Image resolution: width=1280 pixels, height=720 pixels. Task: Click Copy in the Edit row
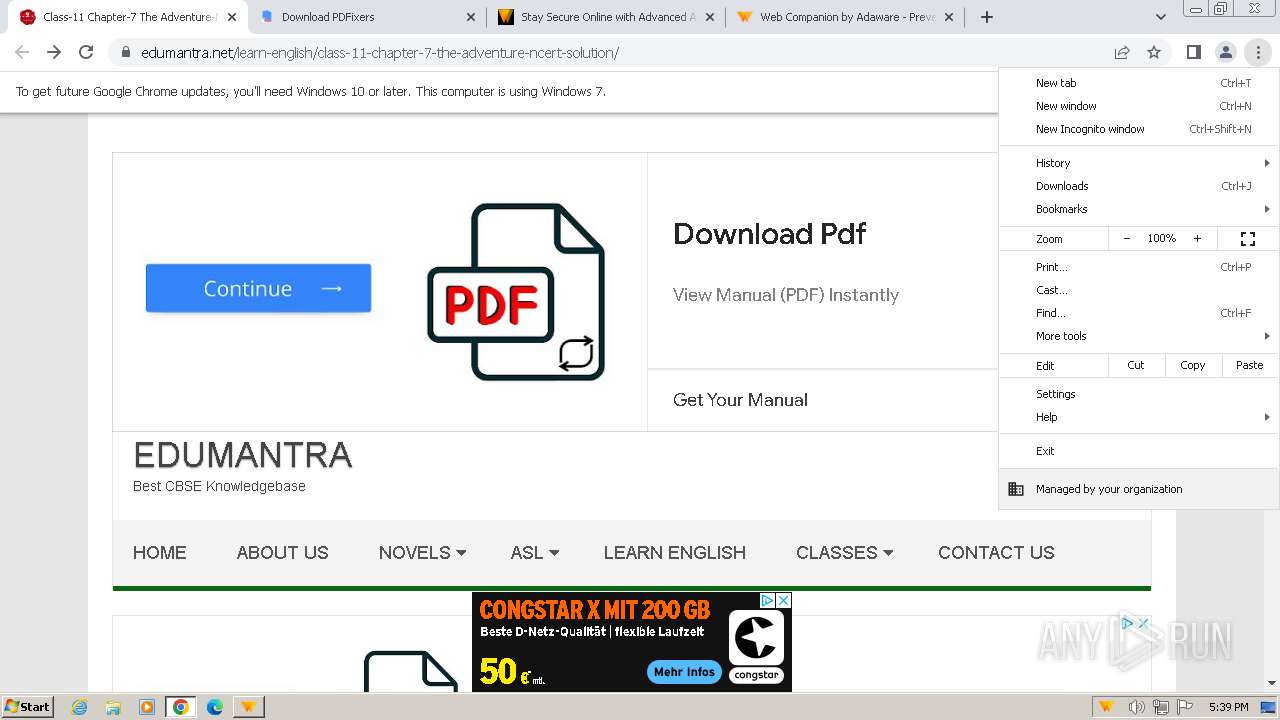click(x=1193, y=365)
